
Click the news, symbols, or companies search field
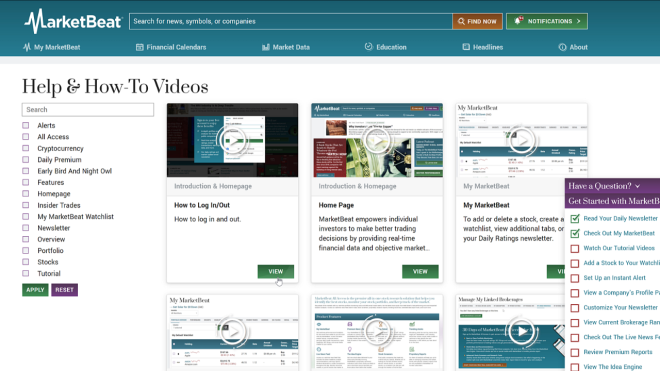291,21
